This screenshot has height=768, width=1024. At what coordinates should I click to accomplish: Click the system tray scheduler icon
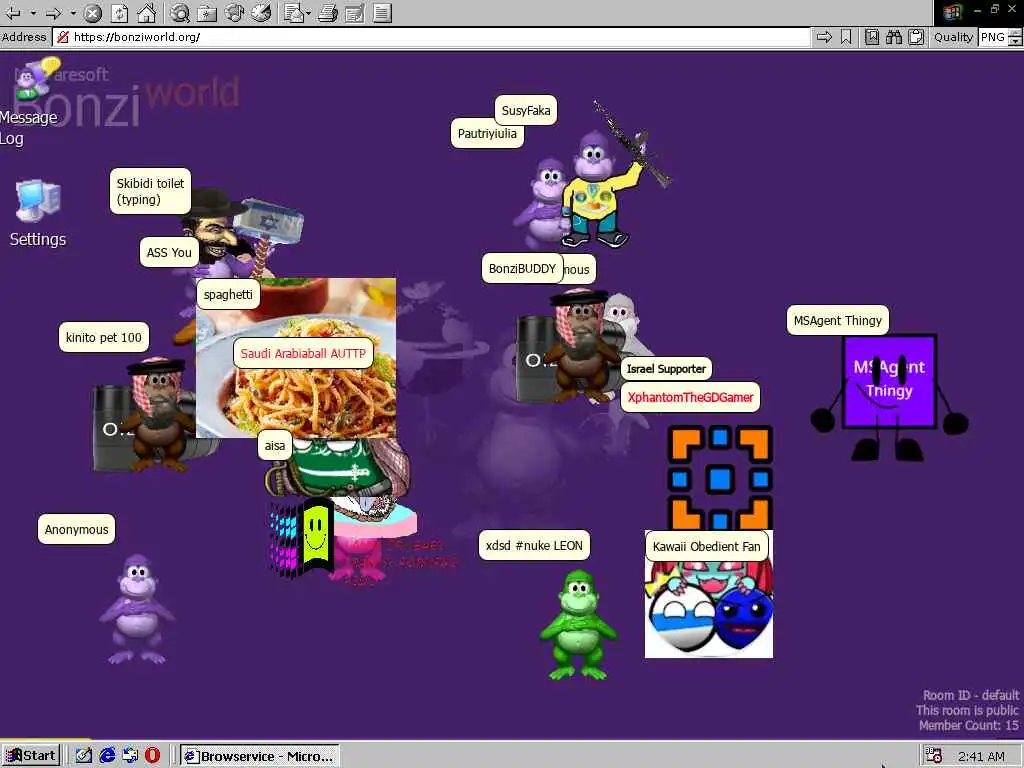coord(934,756)
